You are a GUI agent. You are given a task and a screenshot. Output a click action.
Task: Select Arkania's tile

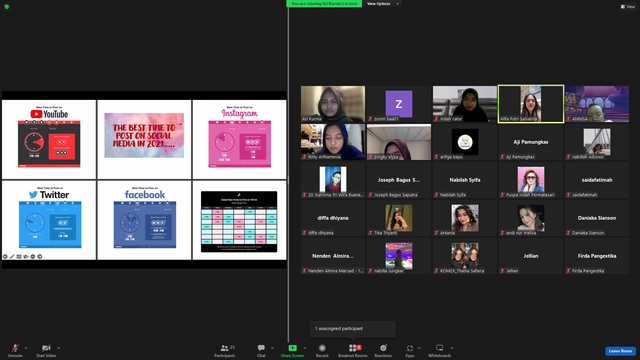click(x=465, y=218)
